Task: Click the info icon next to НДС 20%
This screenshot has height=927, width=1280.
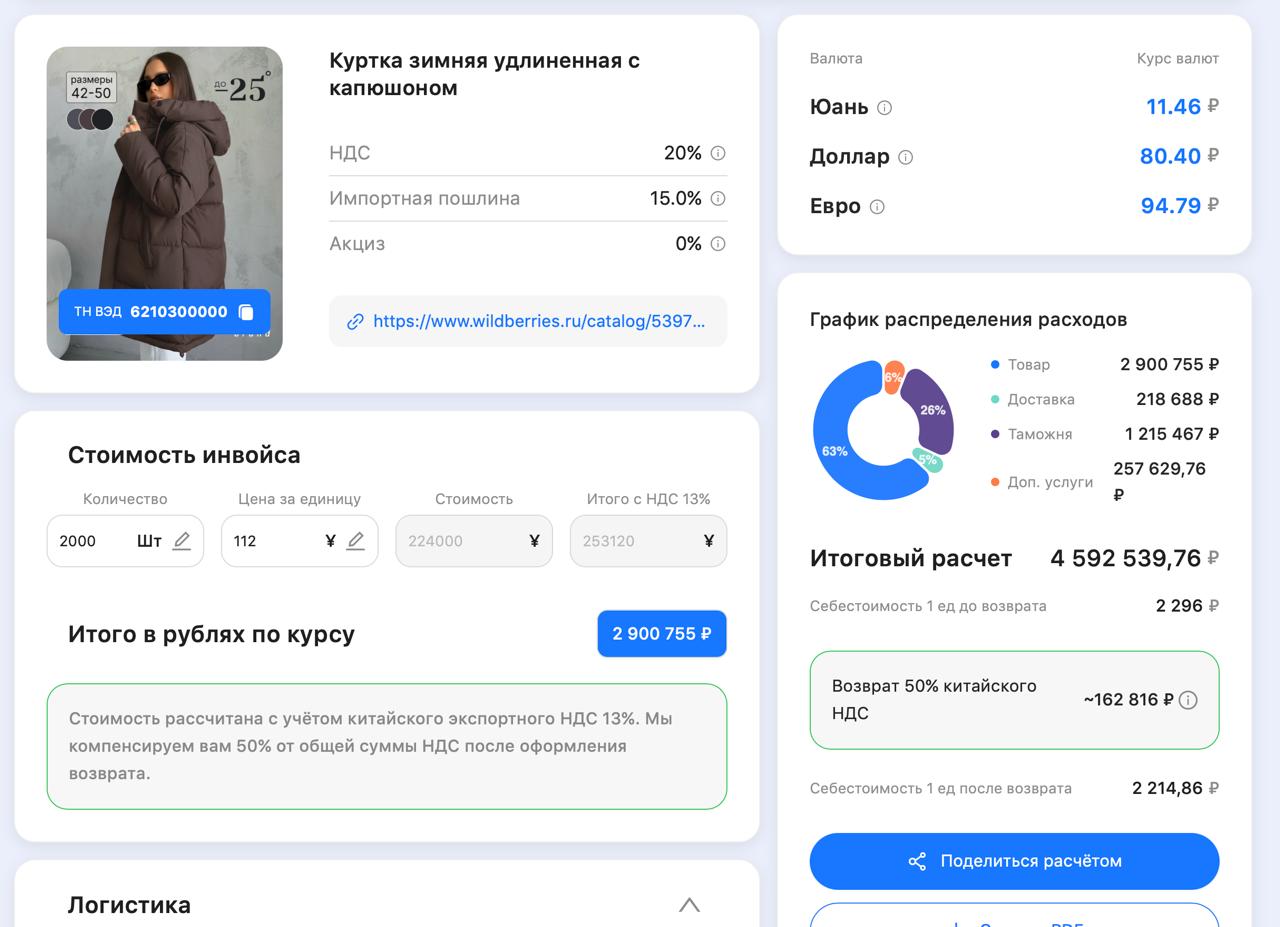Action: coord(717,153)
